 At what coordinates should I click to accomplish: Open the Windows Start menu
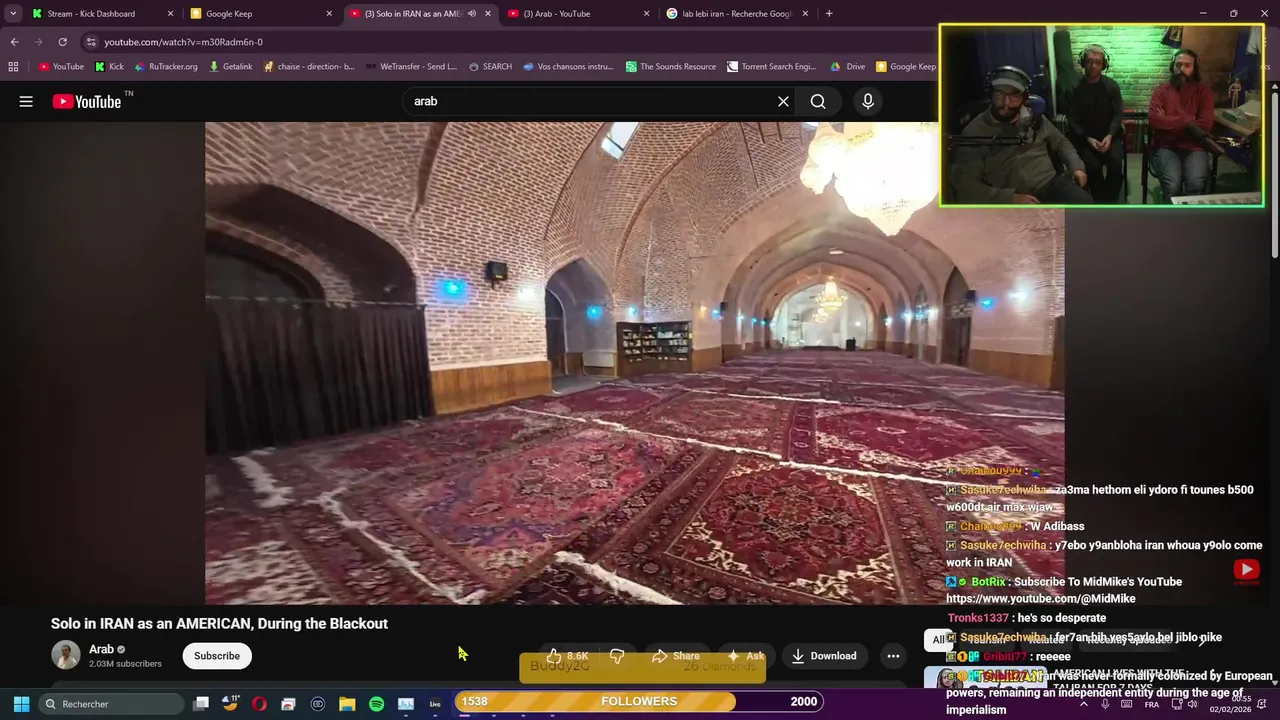click(21, 704)
